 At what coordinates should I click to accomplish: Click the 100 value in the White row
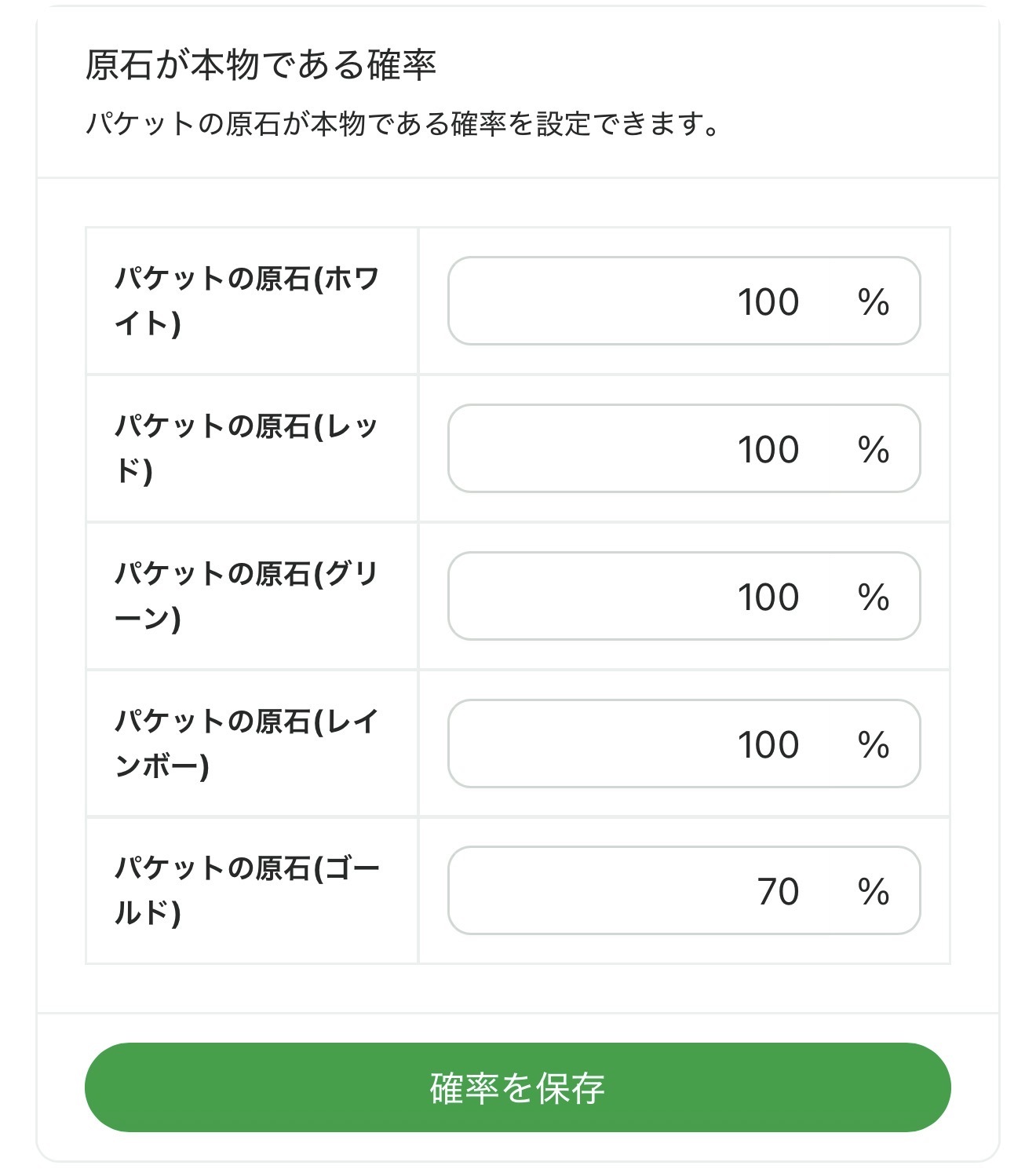pyautogui.click(x=768, y=302)
